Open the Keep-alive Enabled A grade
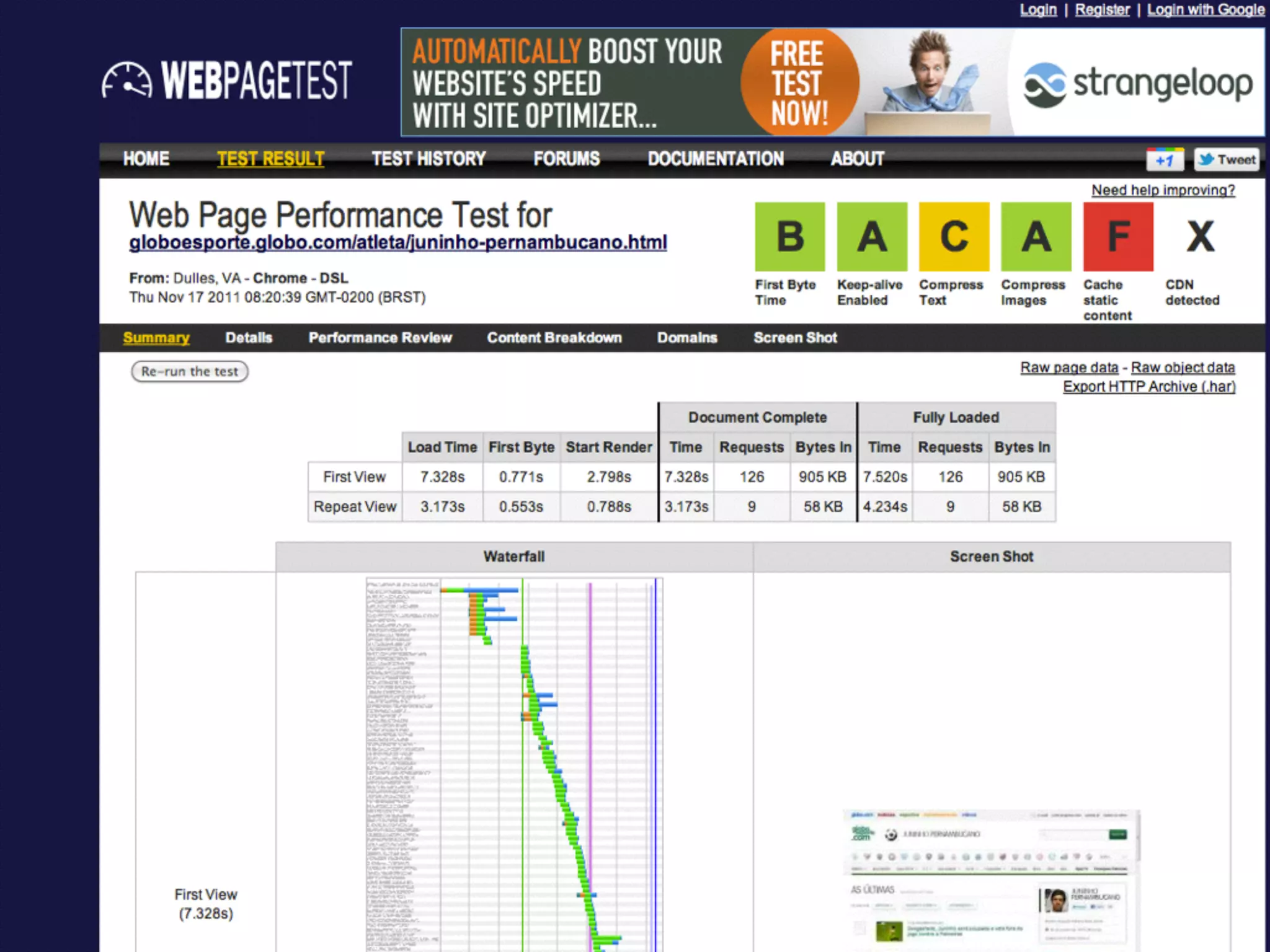This screenshot has height=952, width=1270. click(x=871, y=237)
